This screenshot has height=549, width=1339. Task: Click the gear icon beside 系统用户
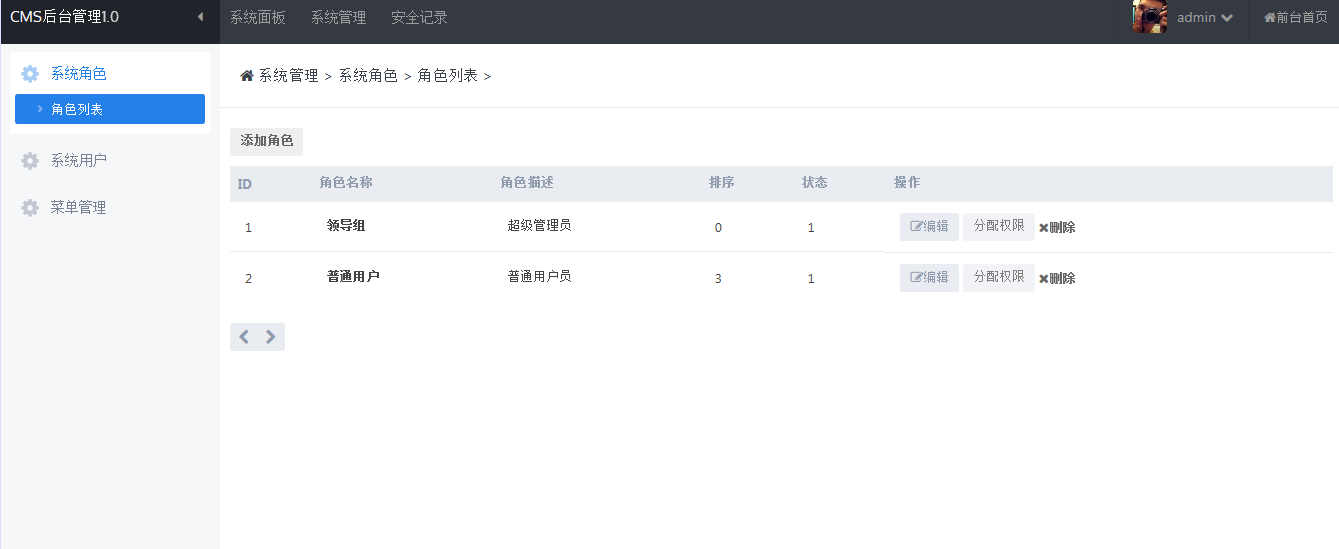[30, 161]
